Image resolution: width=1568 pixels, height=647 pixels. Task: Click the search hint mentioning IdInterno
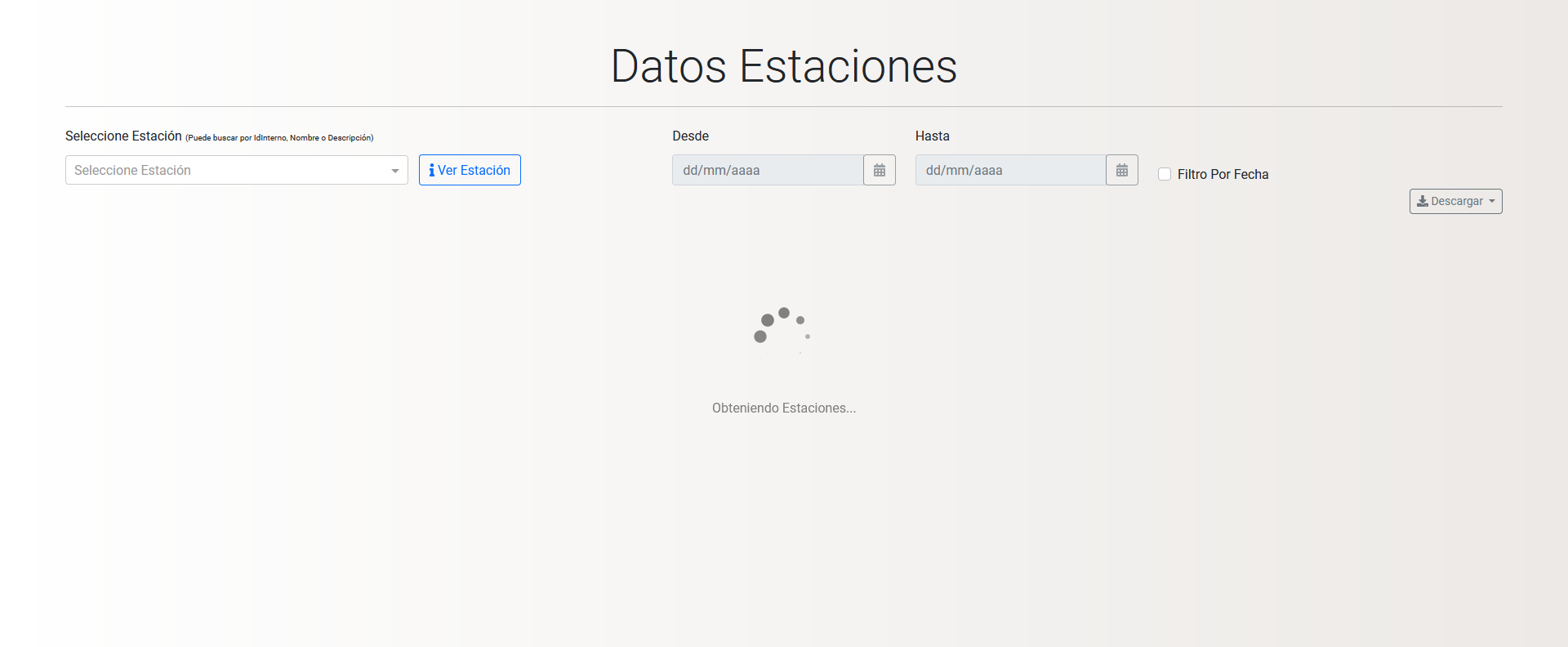(x=279, y=138)
